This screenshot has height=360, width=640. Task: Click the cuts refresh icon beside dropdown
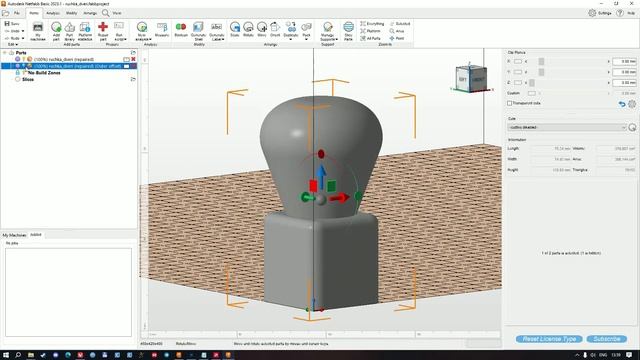[x=632, y=127]
